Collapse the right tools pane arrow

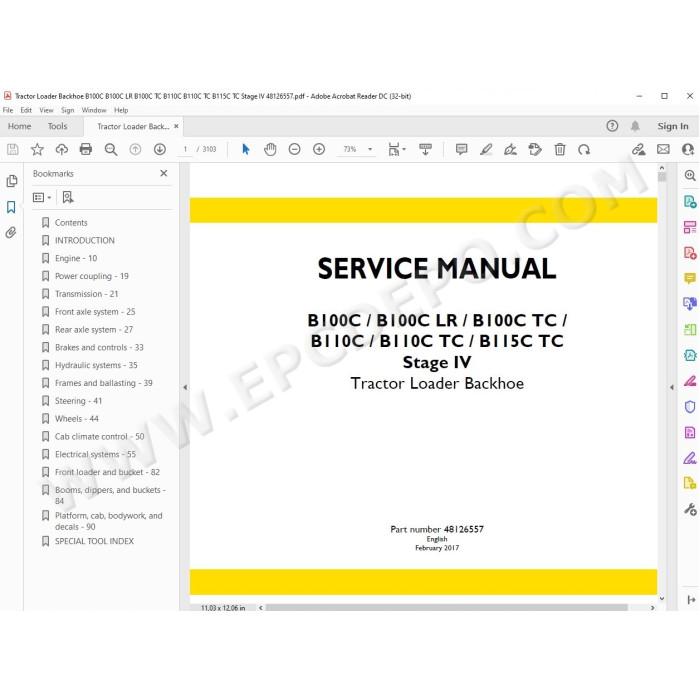point(672,388)
